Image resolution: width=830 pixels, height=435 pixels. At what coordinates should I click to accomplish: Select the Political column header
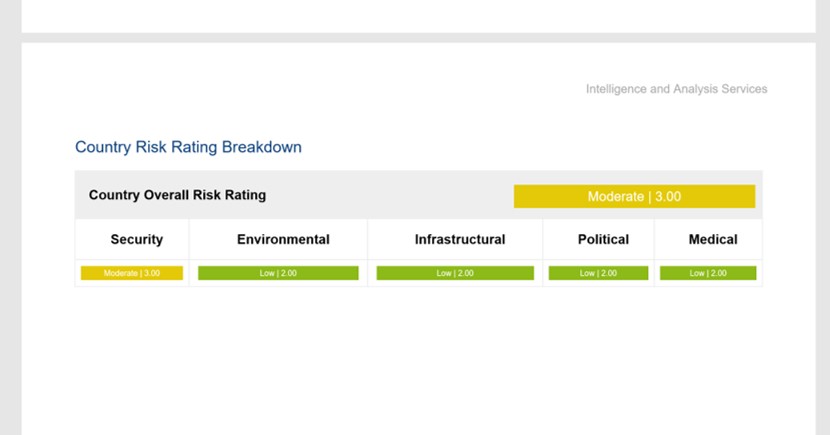pyautogui.click(x=603, y=240)
